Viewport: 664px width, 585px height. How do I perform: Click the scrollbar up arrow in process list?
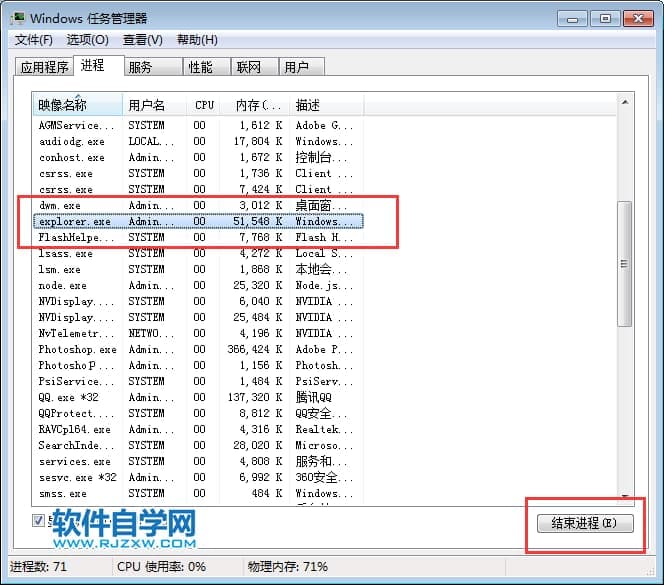[x=625, y=102]
